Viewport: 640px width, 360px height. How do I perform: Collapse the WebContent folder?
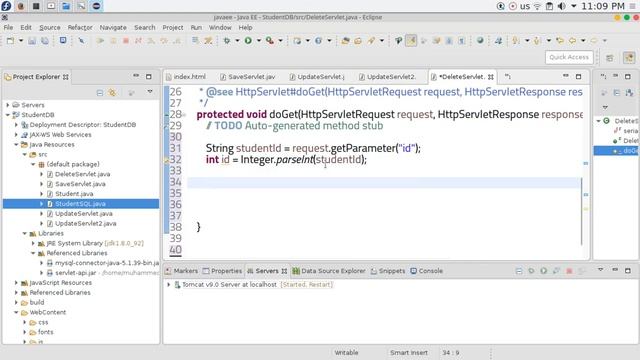[16, 312]
